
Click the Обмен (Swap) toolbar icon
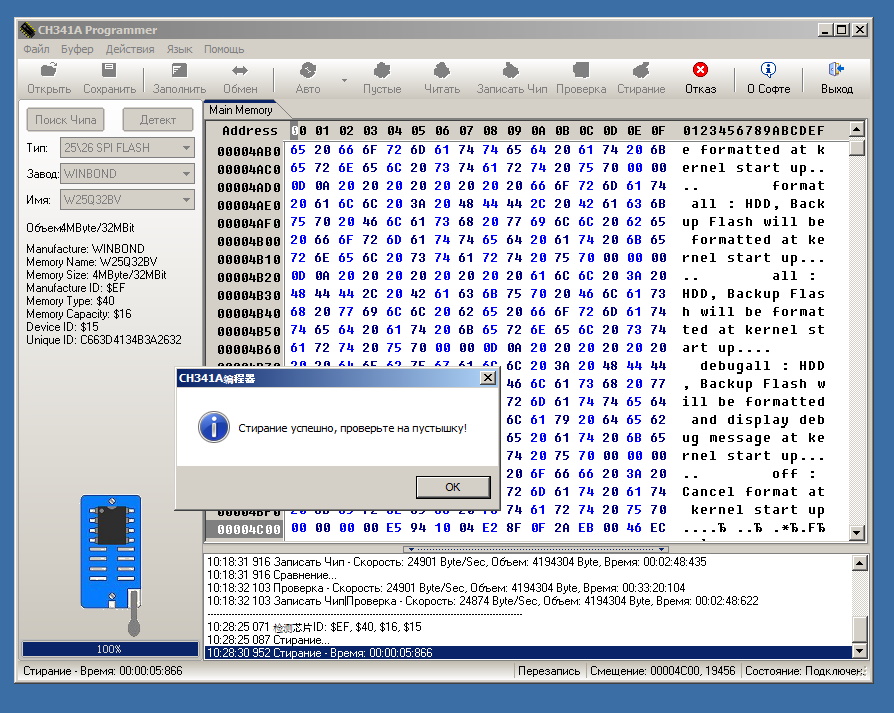click(240, 71)
